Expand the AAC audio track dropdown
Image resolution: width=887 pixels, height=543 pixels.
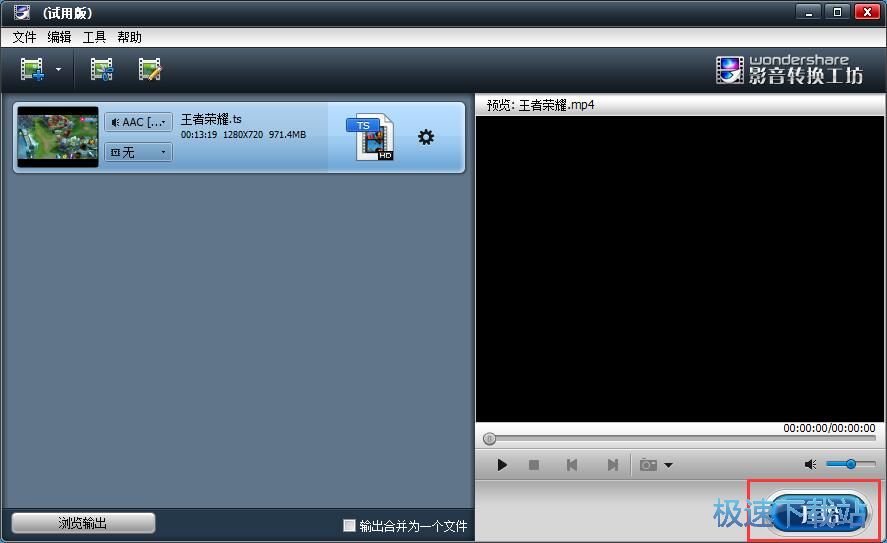pyautogui.click(x=138, y=122)
